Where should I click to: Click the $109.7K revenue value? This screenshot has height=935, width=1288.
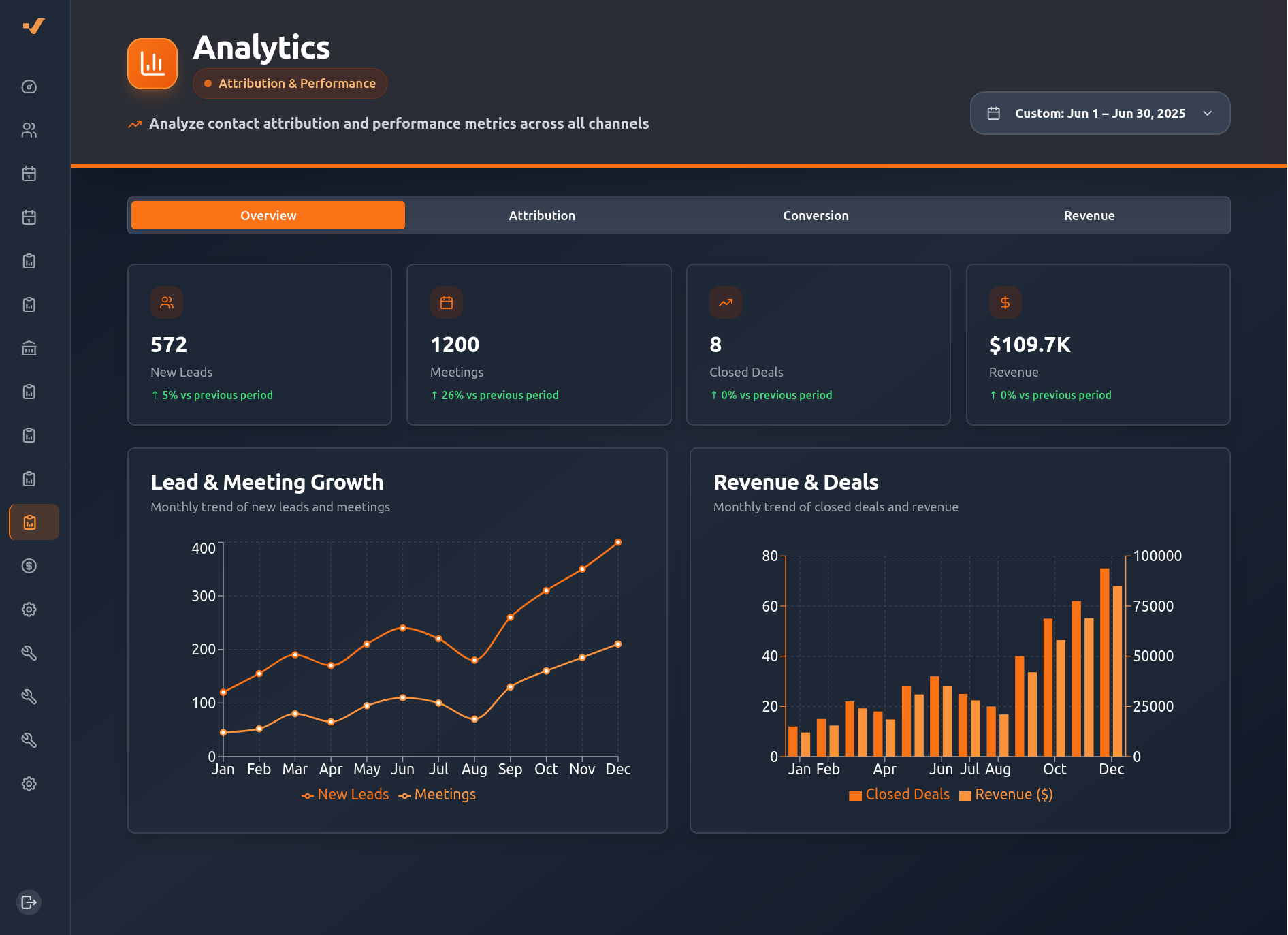pos(1030,345)
